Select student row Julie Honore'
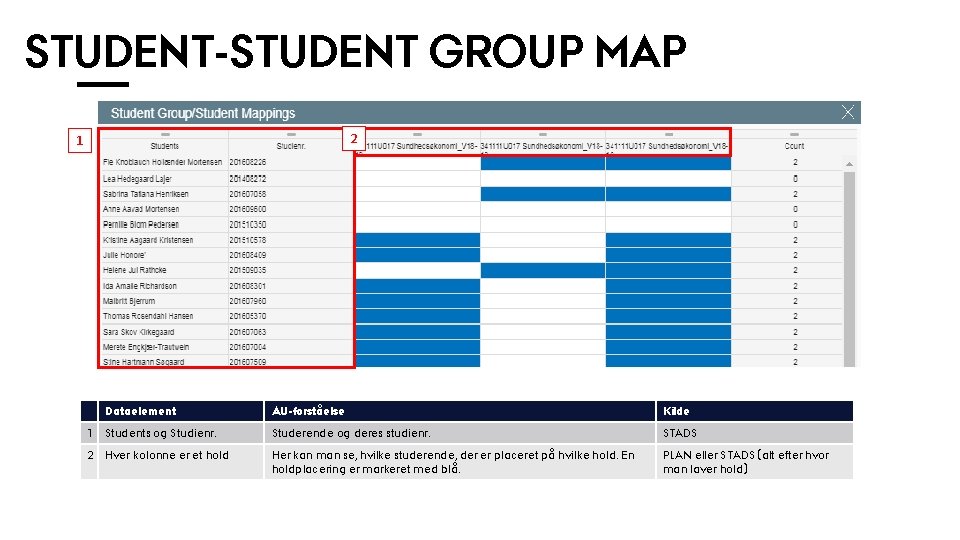Screen dimensions: 960x540 click(124, 255)
